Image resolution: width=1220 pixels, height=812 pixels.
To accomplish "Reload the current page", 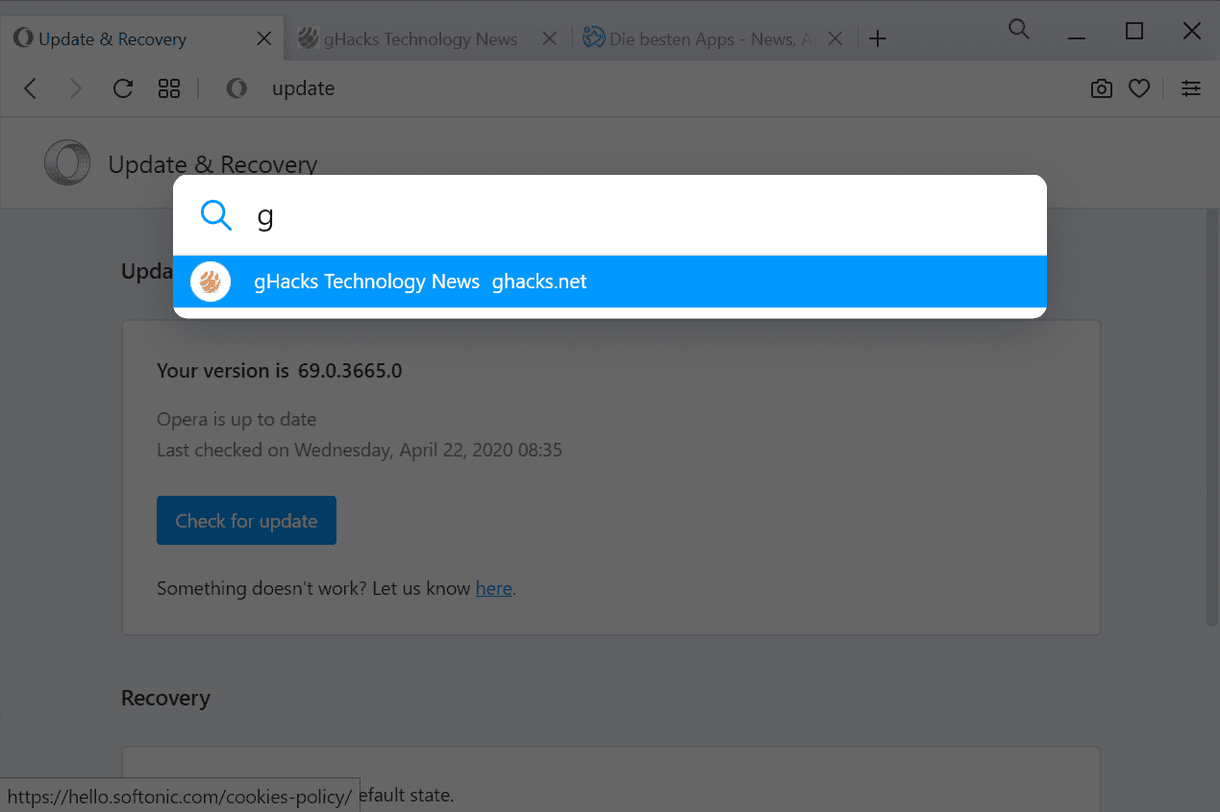I will (123, 89).
